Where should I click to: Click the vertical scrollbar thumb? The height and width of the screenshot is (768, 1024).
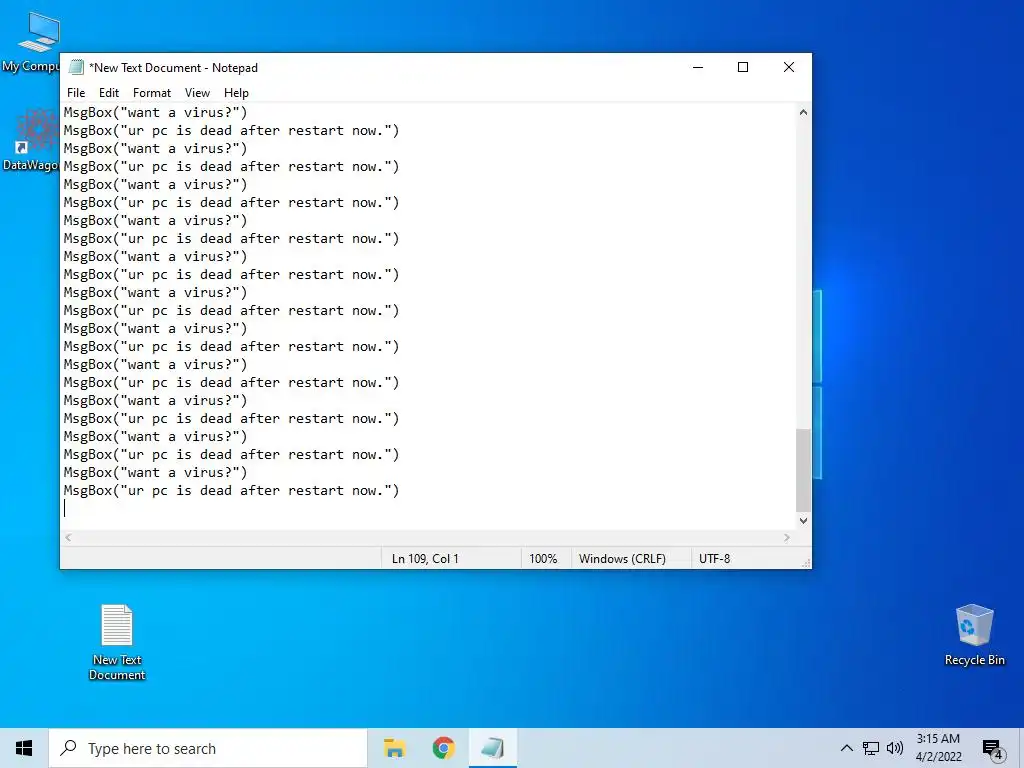(x=803, y=470)
